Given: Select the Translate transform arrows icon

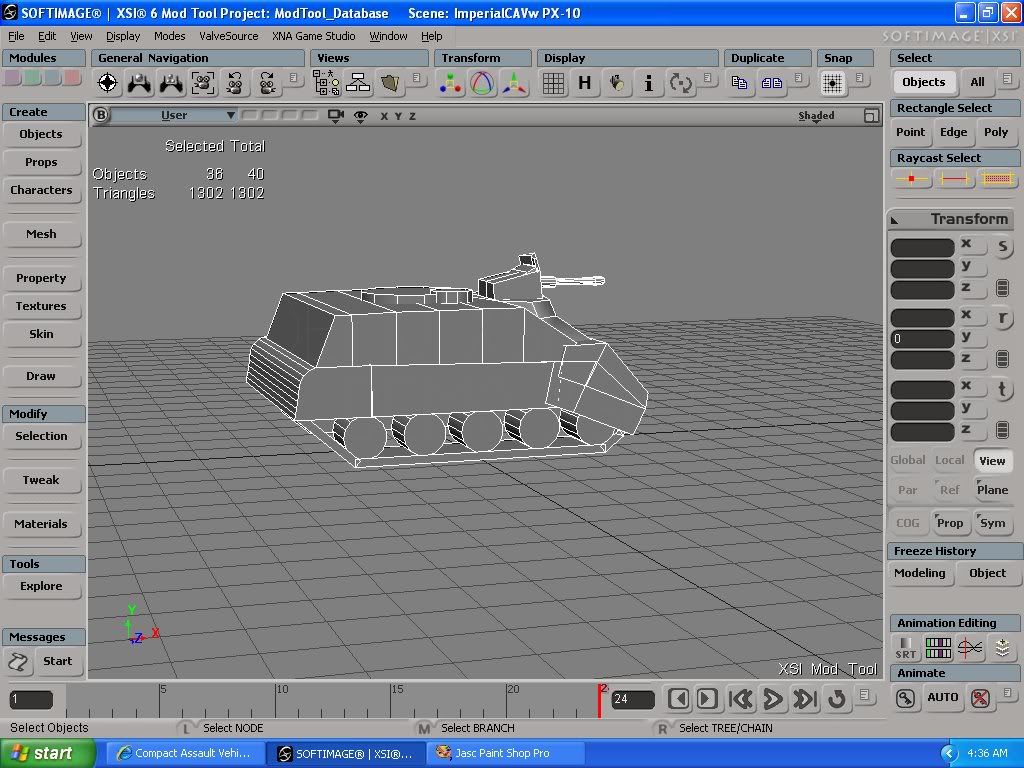Looking at the screenshot, I should [515, 83].
